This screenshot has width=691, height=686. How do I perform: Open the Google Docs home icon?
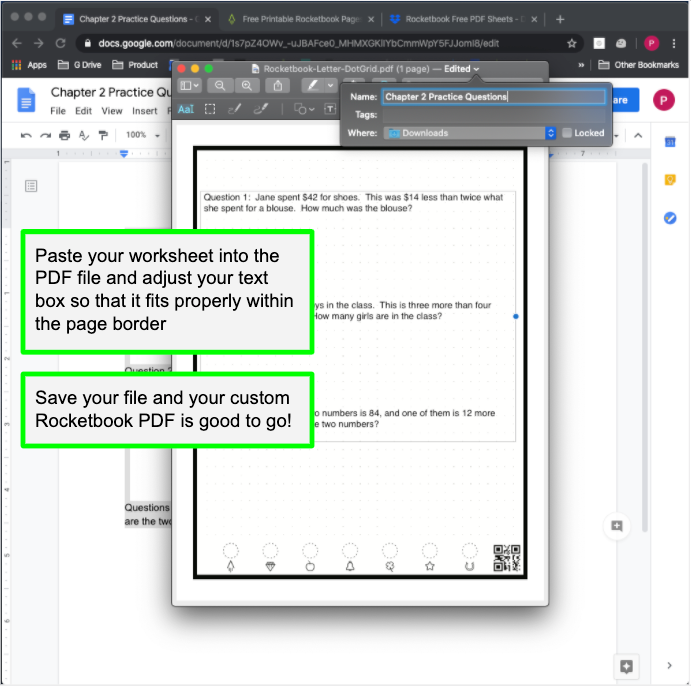(26, 100)
